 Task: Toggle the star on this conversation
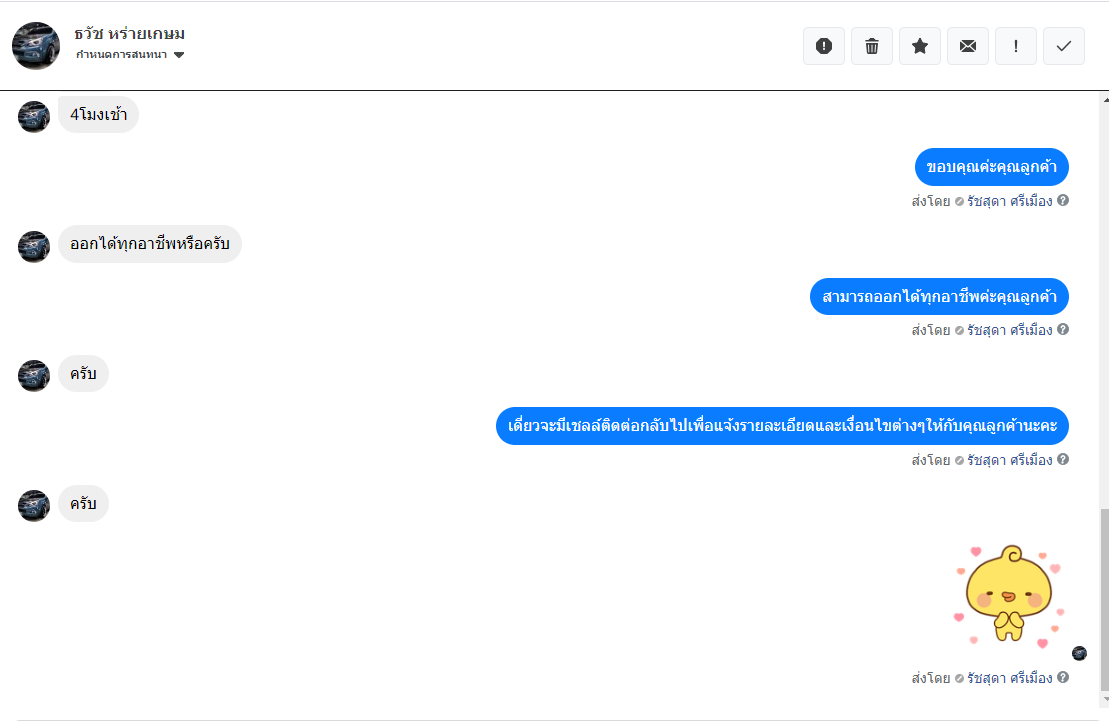(x=920, y=46)
